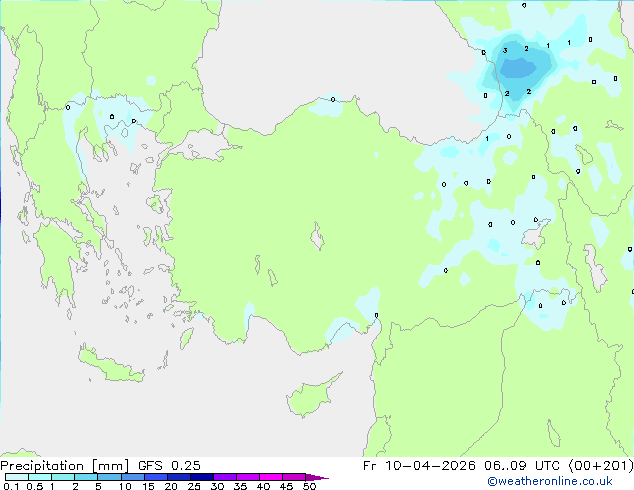This screenshot has height=490, width=634.
Task: Click the legend value '50'
Action: click(310, 486)
